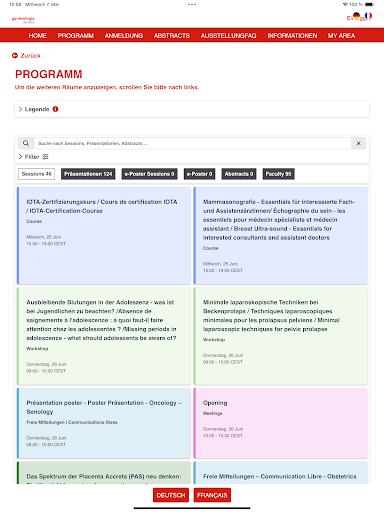
Task: Open MY AREA in navigation bar
Action: tap(341, 36)
